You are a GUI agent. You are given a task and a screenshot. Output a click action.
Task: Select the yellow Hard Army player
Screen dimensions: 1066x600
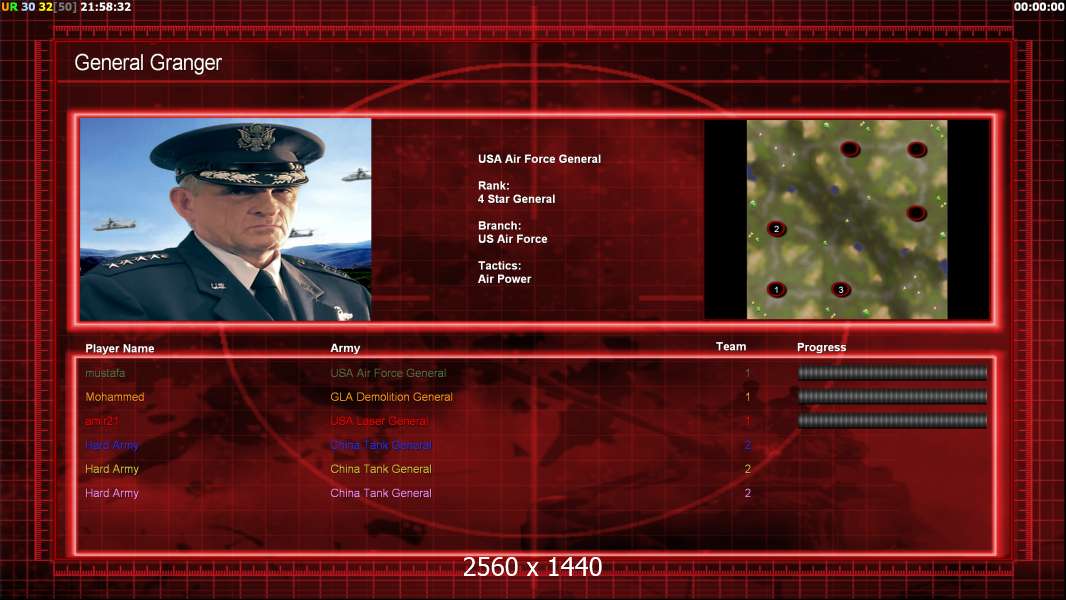112,469
